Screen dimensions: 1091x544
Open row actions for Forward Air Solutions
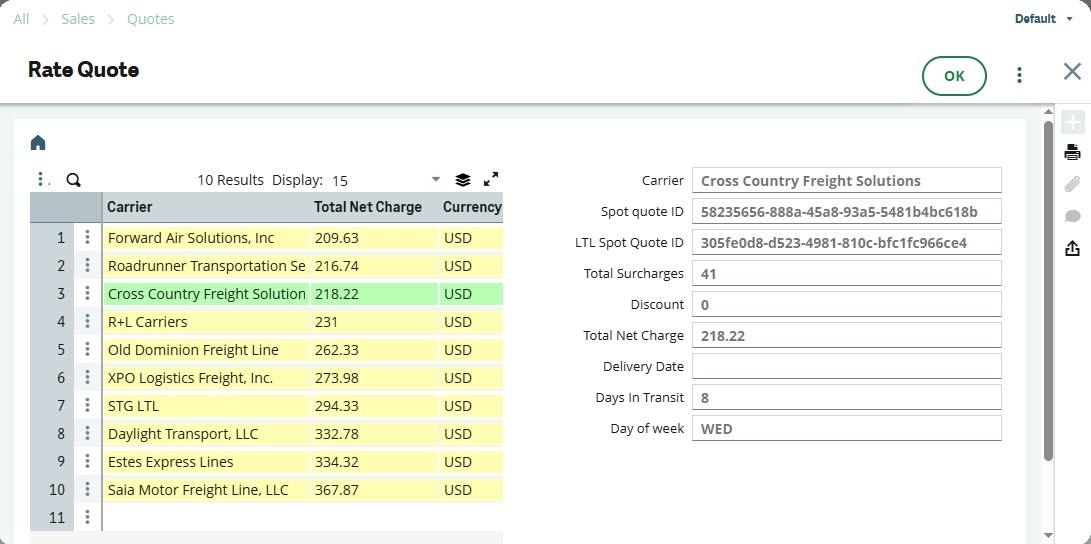coord(88,238)
